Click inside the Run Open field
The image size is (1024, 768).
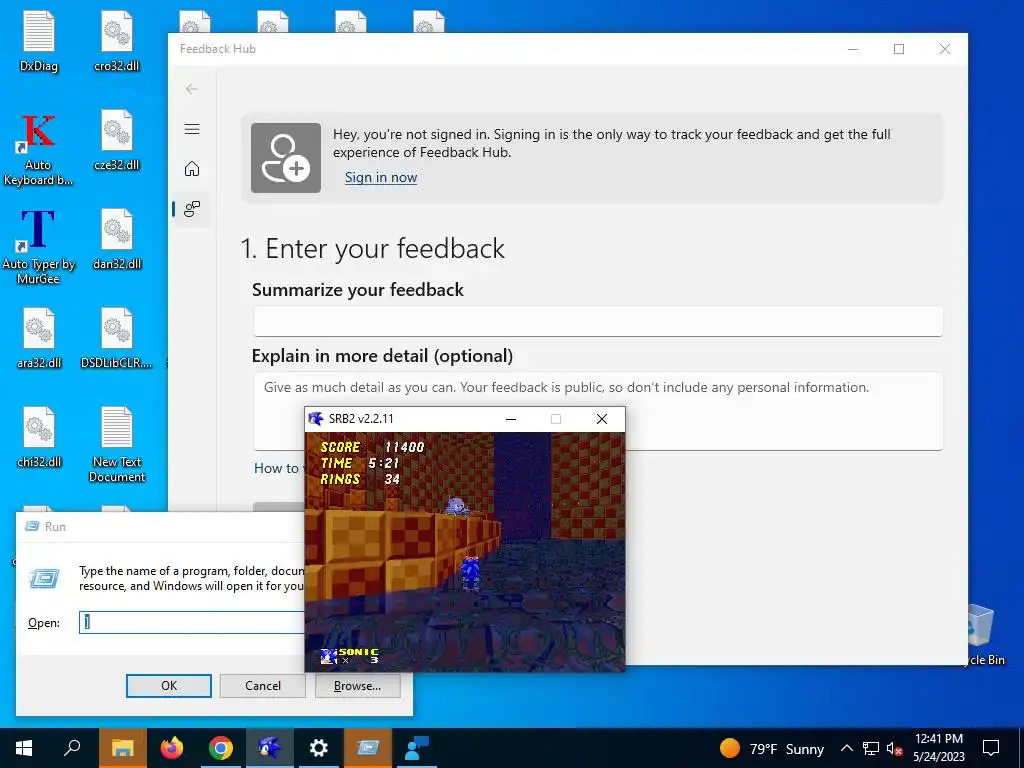[191, 622]
